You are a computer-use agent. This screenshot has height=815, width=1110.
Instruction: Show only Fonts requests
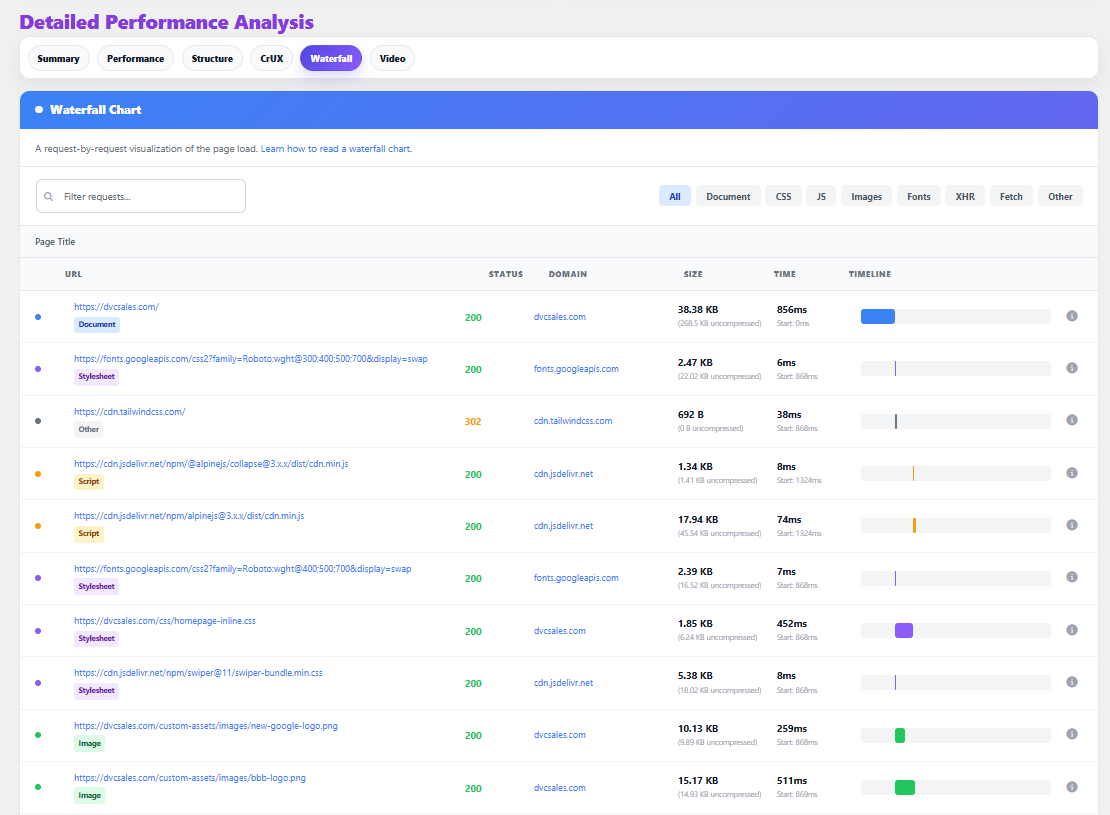[x=918, y=197]
